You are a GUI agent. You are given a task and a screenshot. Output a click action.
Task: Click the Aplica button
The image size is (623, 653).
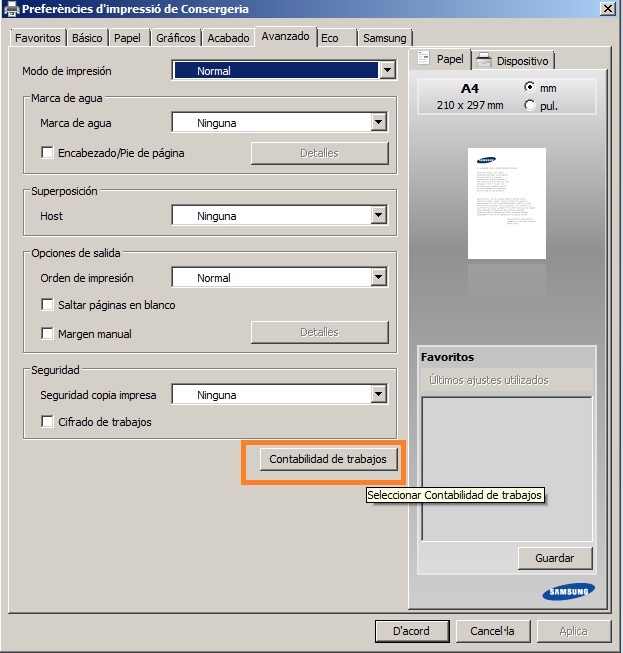[573, 631]
